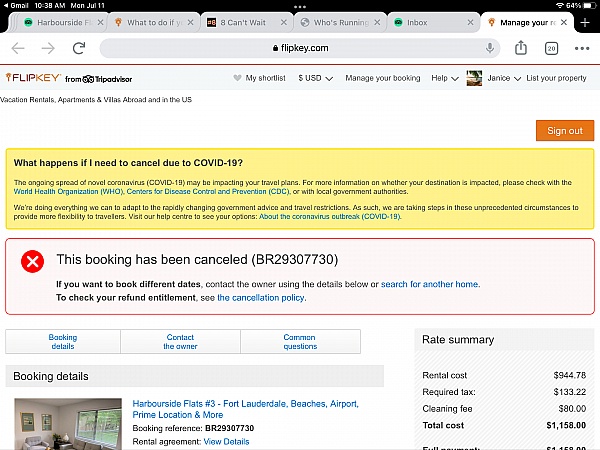The width and height of the screenshot is (600, 450).
Task: Close the 'Manage your' tab
Action: coord(564,23)
